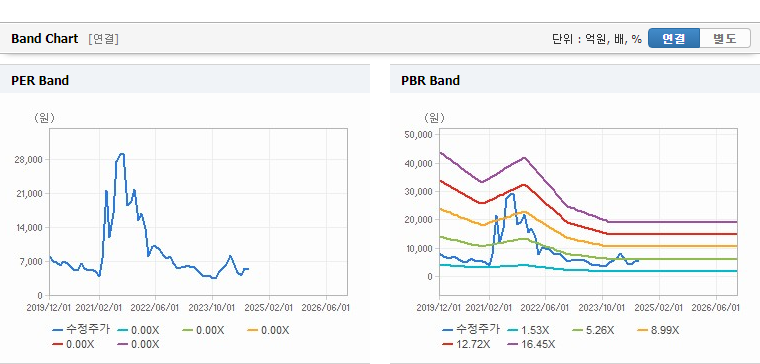The height and width of the screenshot is (364, 760).
Task: Toggle 16.45X legend in PBR Band
Action: [531, 344]
